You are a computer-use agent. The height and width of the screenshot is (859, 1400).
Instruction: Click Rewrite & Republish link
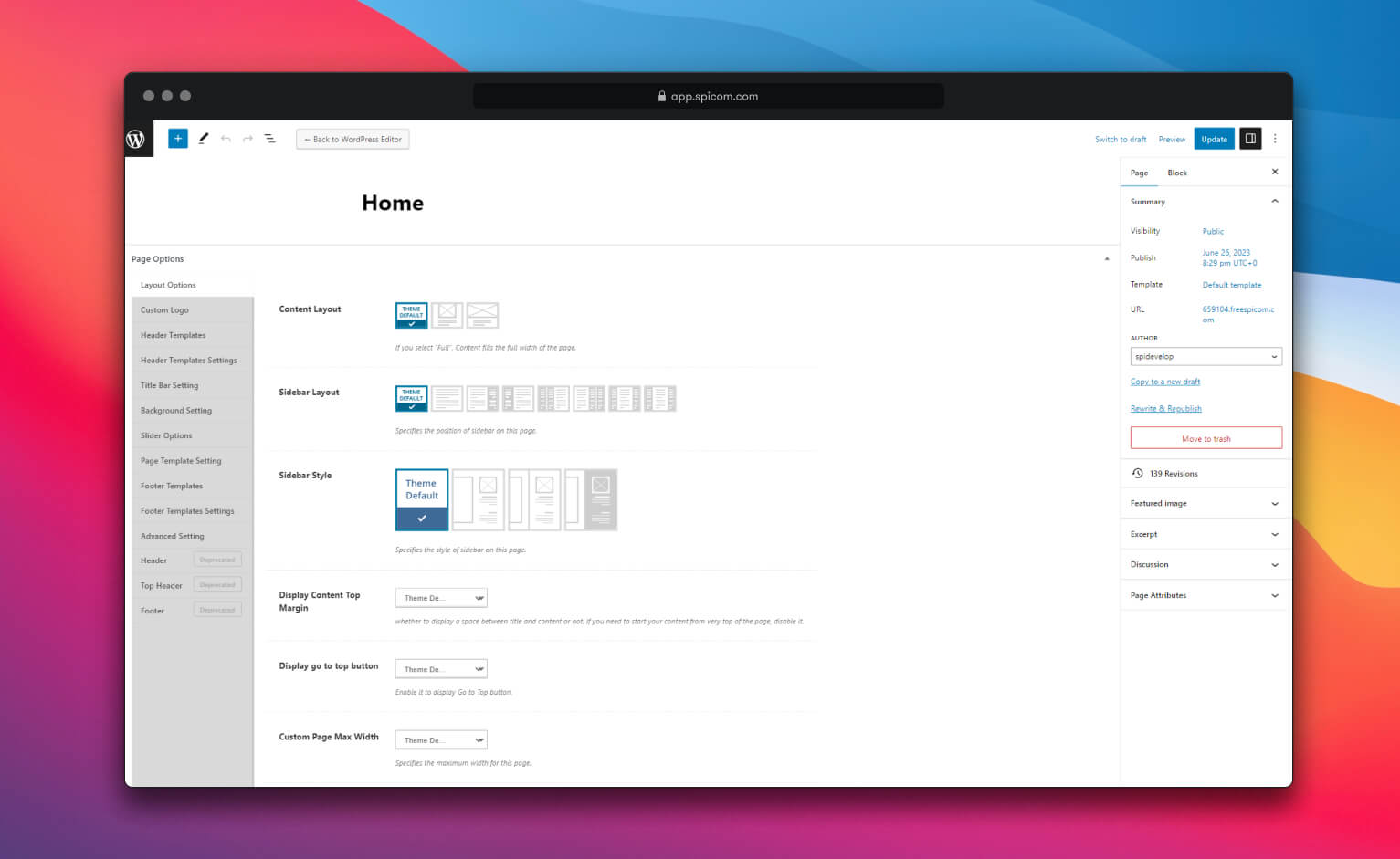pos(1166,408)
